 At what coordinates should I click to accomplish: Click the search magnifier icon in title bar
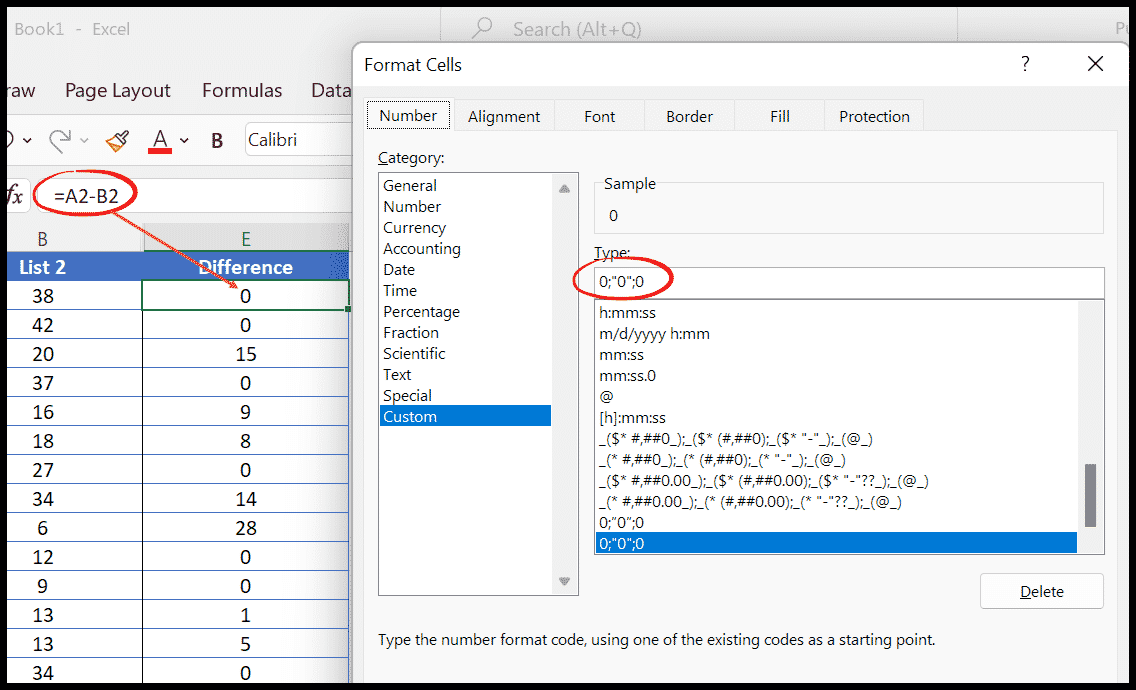point(483,29)
